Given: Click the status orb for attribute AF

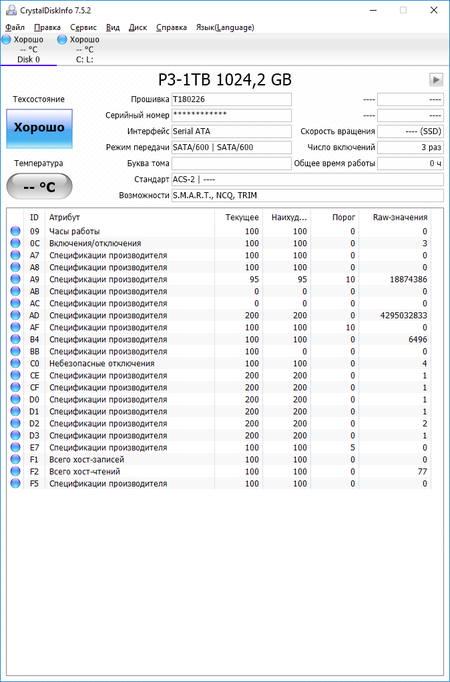Looking at the screenshot, I should tap(15, 327).
